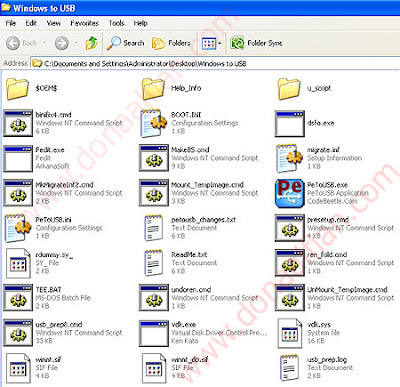The height and width of the screenshot is (387, 400).
Task: Click the binifix4.cmd file name
Action: click(x=53, y=115)
